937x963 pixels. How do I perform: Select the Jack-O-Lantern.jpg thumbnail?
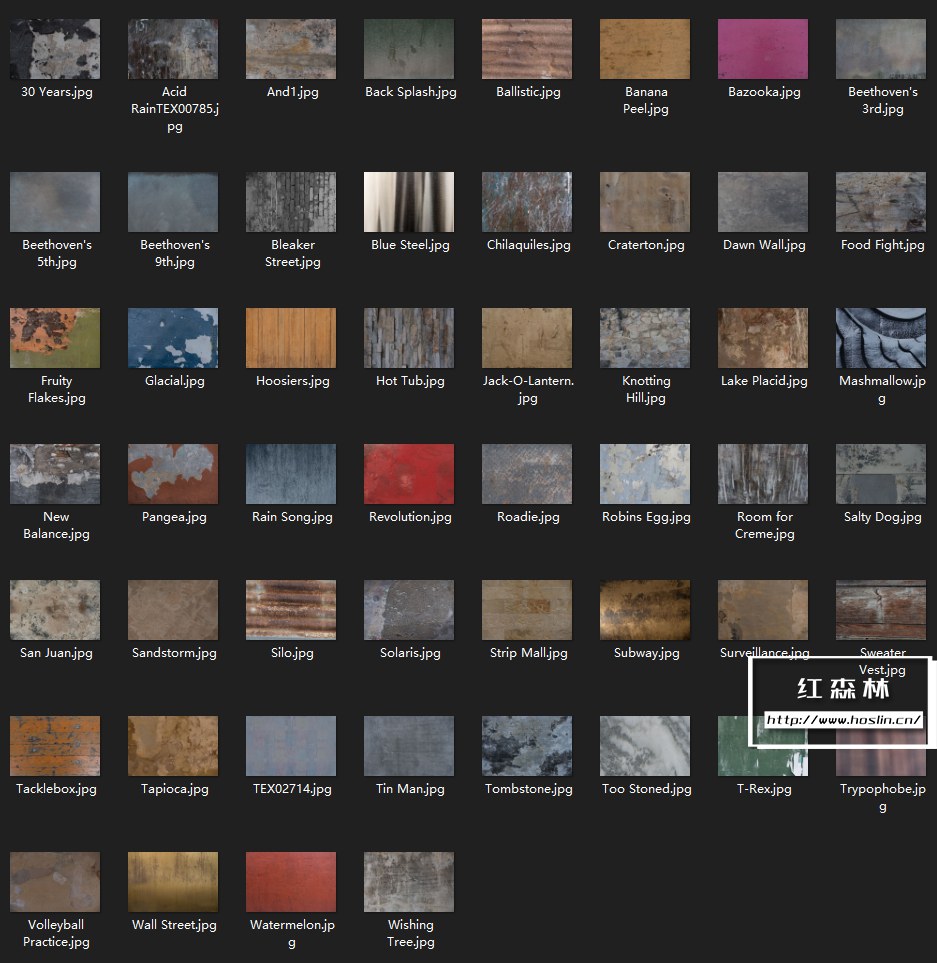(527, 338)
